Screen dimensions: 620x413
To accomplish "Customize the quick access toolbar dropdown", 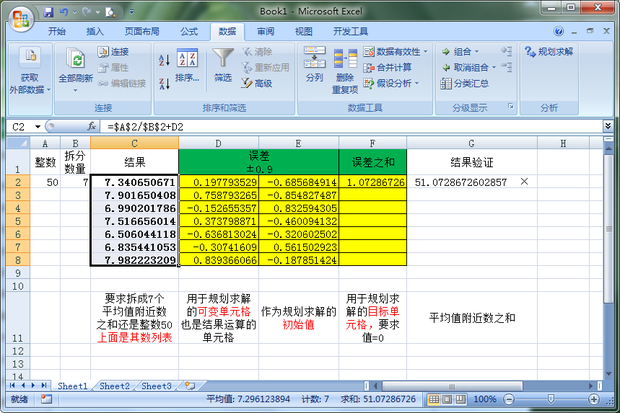I will pos(132,12).
